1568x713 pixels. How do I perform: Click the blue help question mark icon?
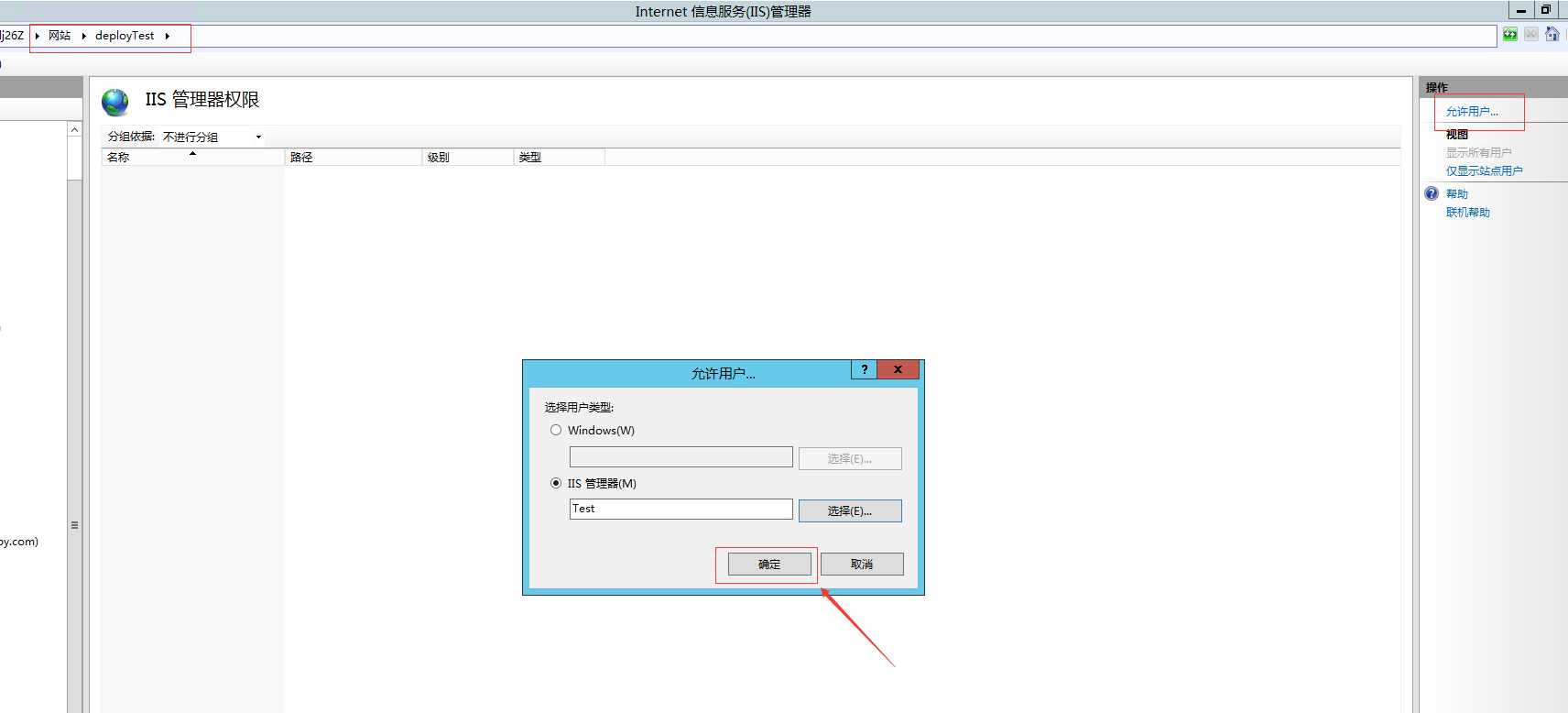tap(1432, 193)
